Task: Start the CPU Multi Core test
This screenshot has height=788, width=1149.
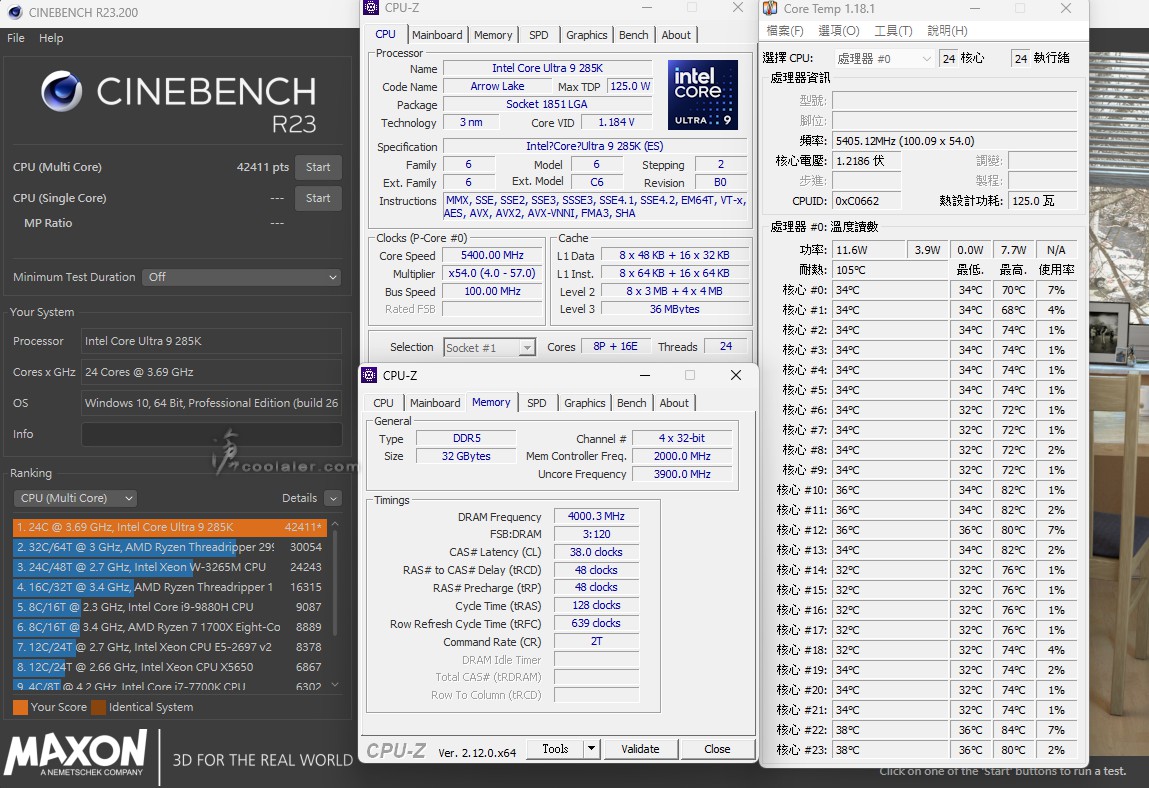Action: click(318, 167)
